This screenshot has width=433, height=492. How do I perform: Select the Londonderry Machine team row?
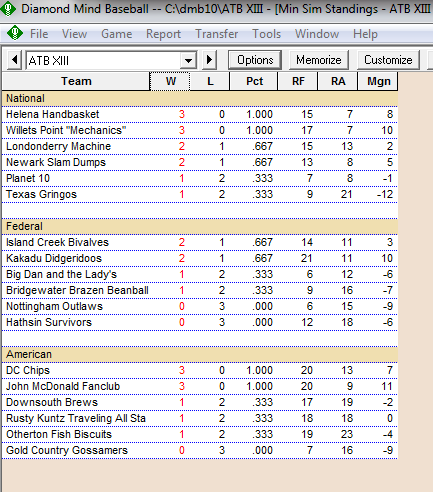[200, 146]
